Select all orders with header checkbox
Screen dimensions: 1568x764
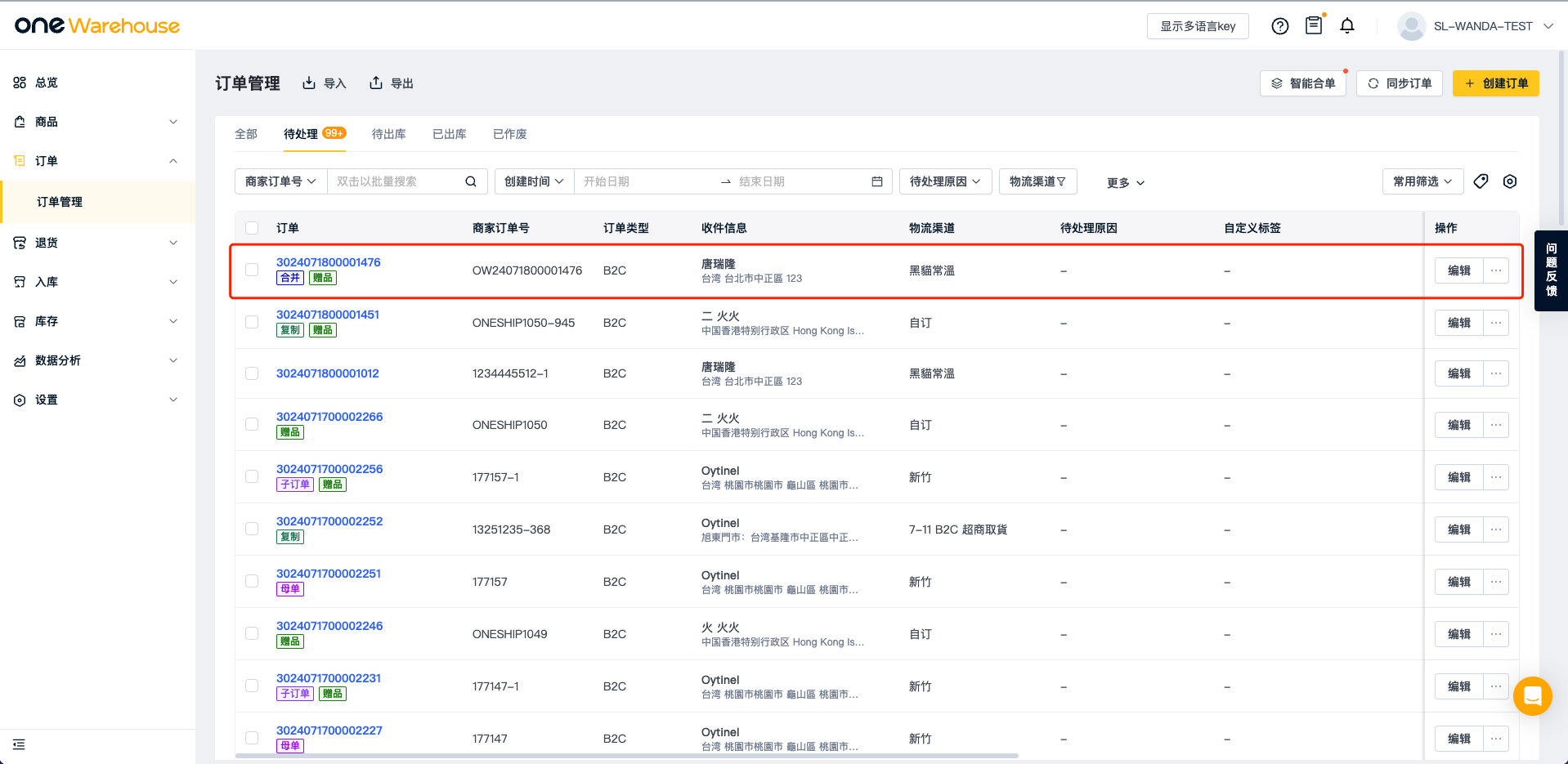pyautogui.click(x=252, y=228)
